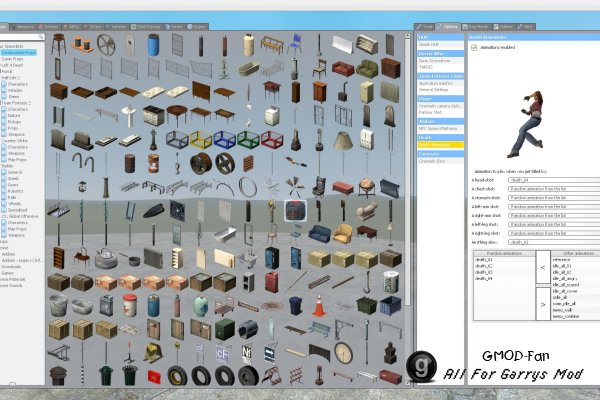Spawn the green couch prop
Viewport: 600px width, 400px height.
(x=367, y=69)
